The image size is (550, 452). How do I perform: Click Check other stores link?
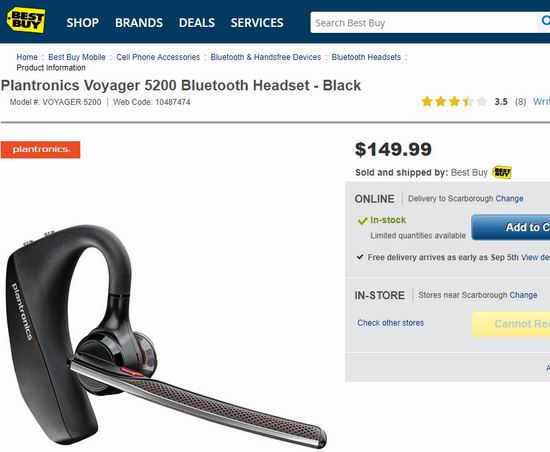[390, 323]
